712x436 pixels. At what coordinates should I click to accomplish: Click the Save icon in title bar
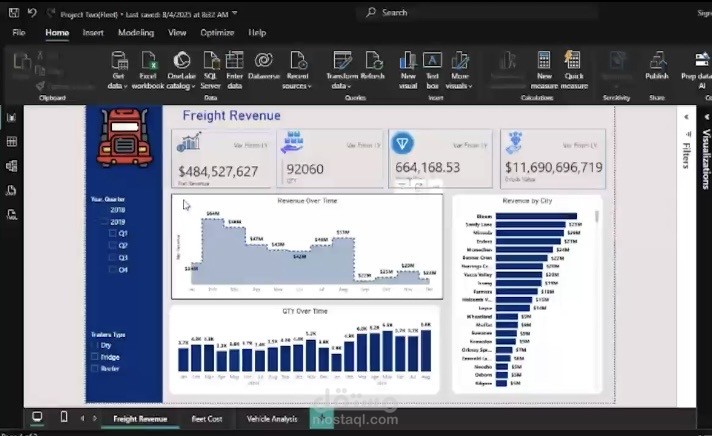tap(14, 13)
